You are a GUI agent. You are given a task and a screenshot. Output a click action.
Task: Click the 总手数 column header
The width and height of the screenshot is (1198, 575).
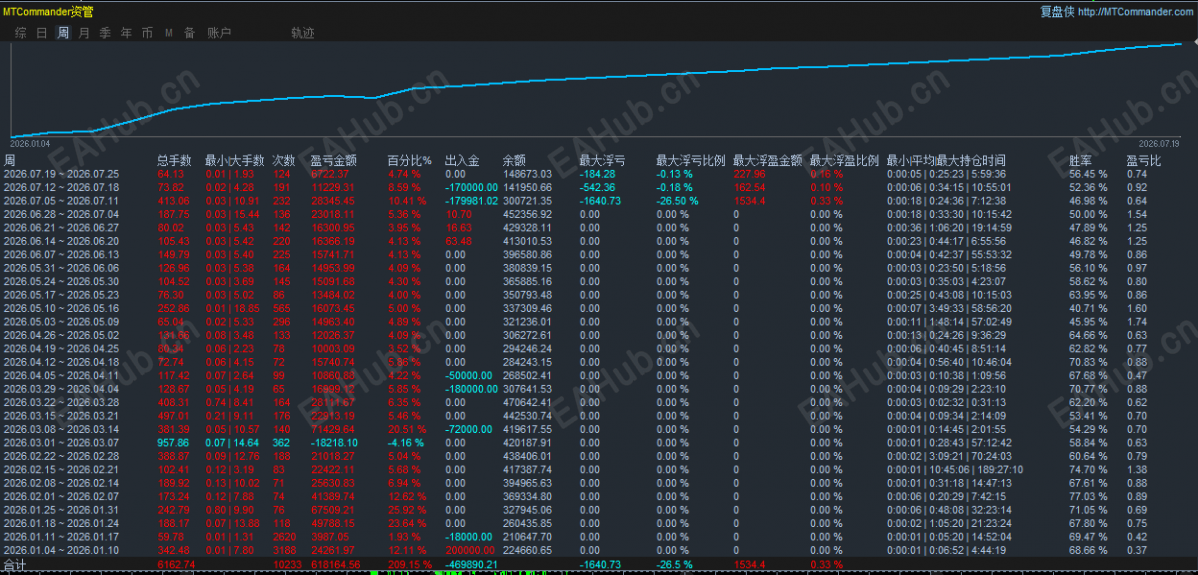tap(174, 160)
